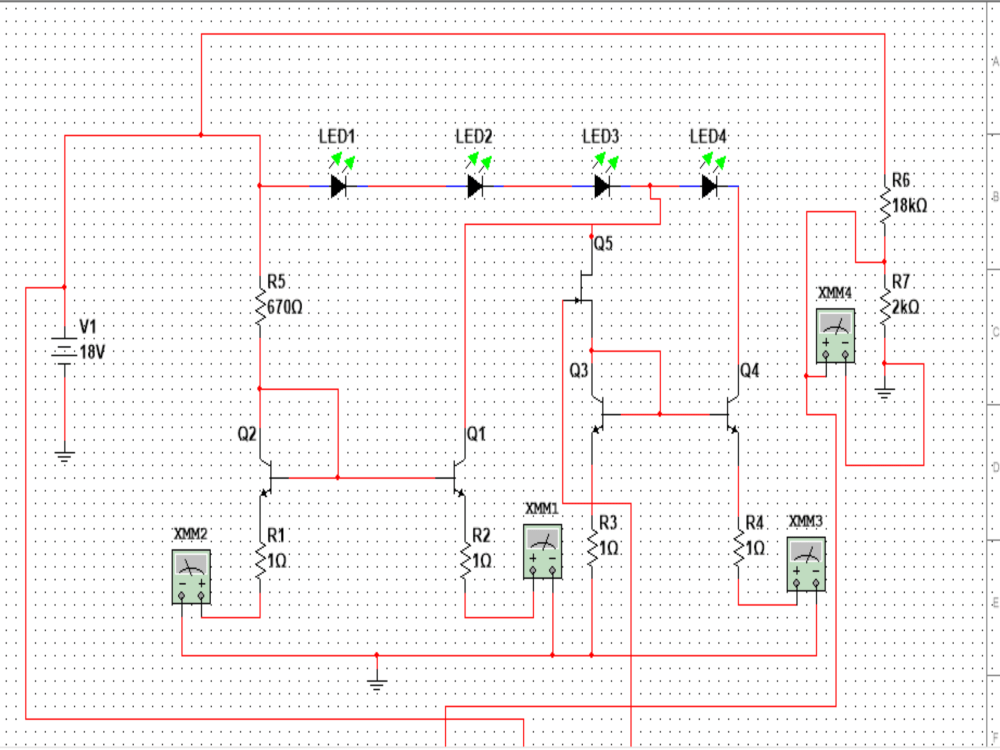
Task: Open the XMM4 multimeter instrument
Action: click(x=834, y=335)
